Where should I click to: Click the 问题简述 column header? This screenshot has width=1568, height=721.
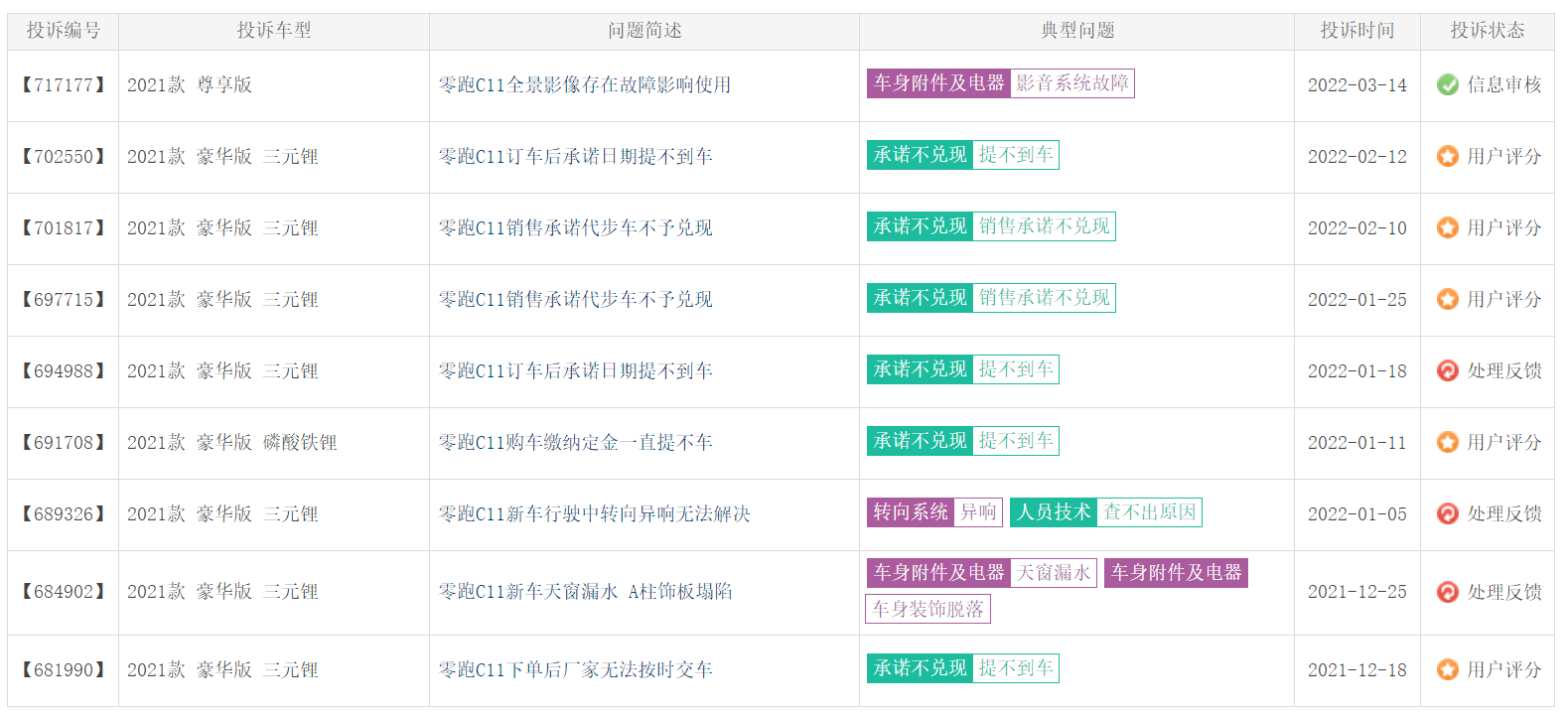tap(644, 31)
